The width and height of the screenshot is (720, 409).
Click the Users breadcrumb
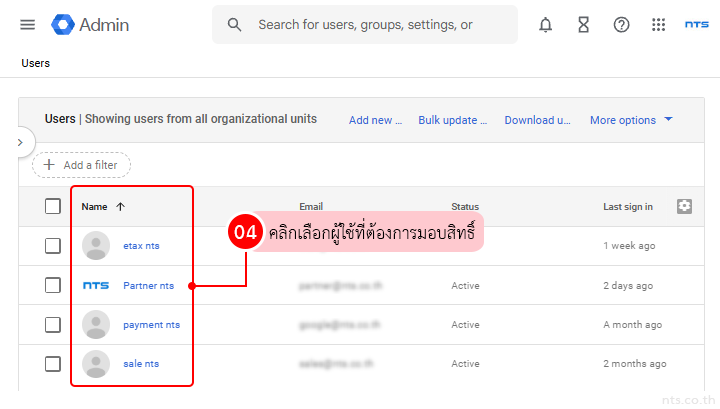click(x=35, y=63)
